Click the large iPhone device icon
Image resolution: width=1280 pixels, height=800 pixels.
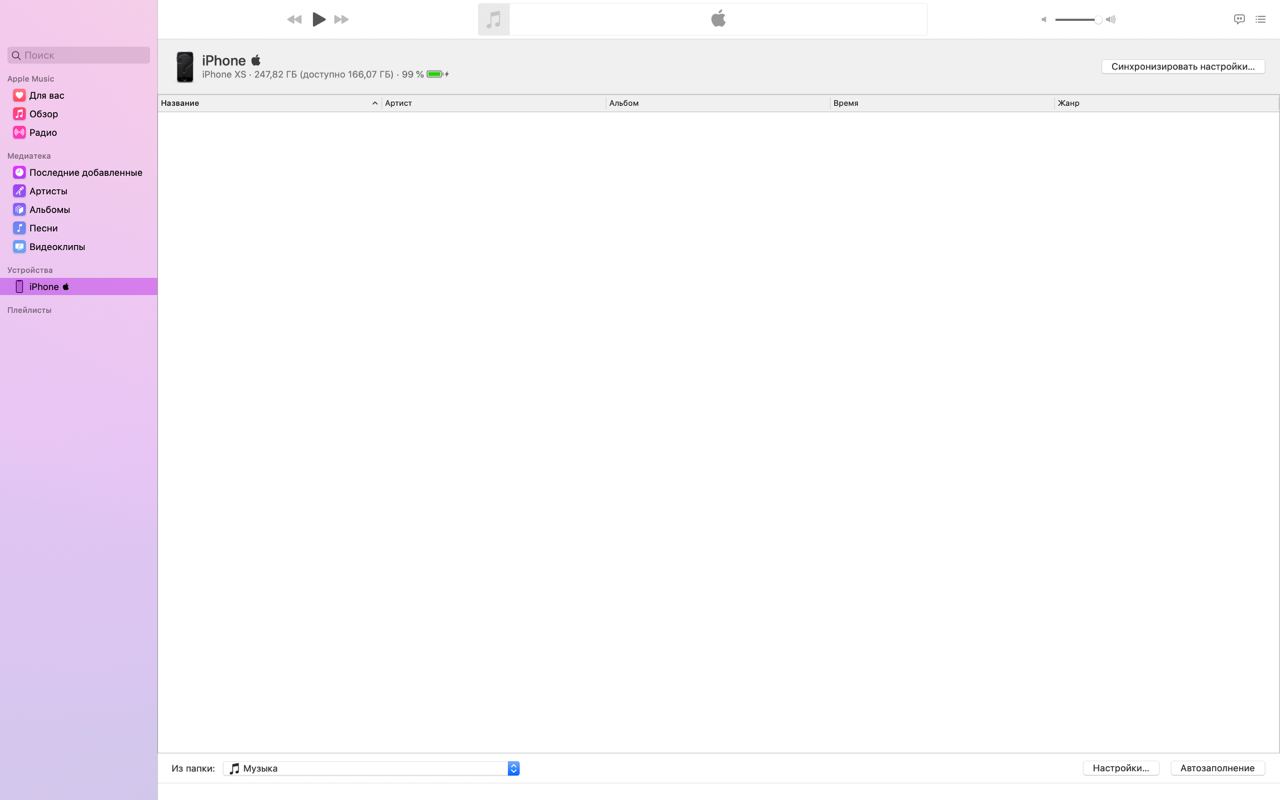(185, 67)
